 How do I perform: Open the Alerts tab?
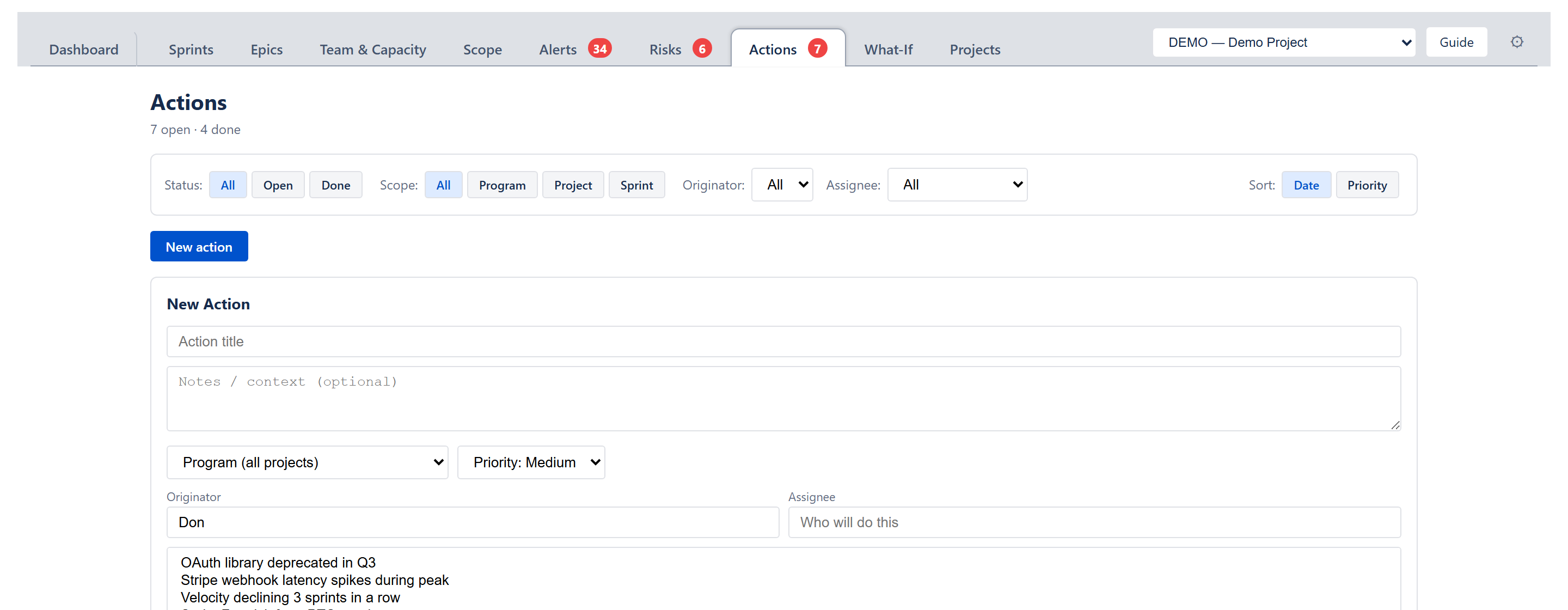pos(558,50)
